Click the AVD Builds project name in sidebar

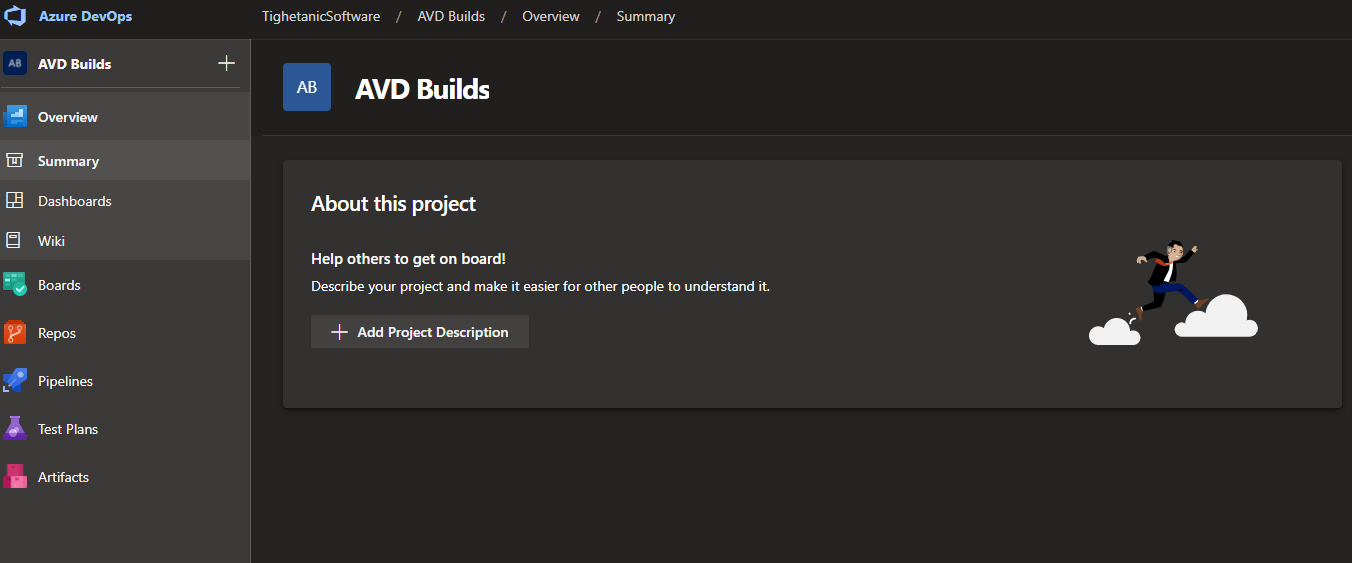point(75,64)
